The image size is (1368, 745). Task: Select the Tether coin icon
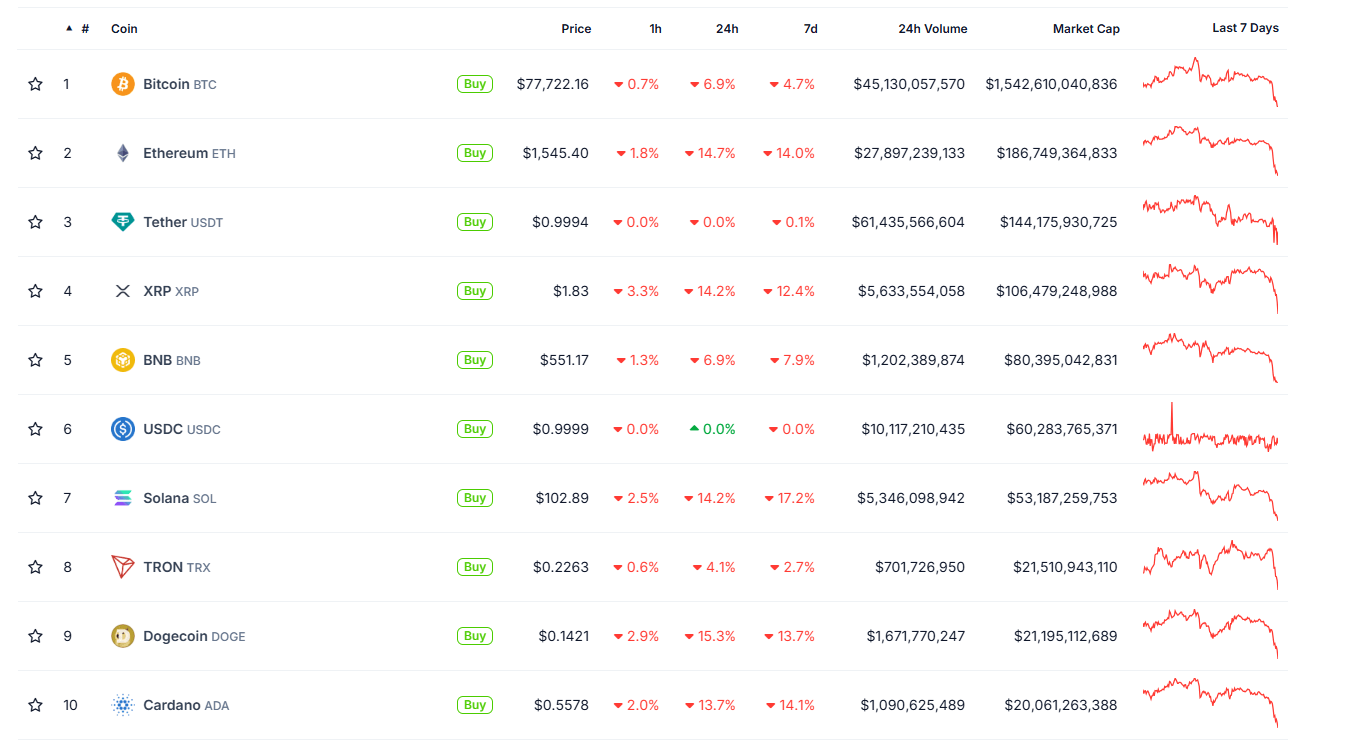point(122,222)
